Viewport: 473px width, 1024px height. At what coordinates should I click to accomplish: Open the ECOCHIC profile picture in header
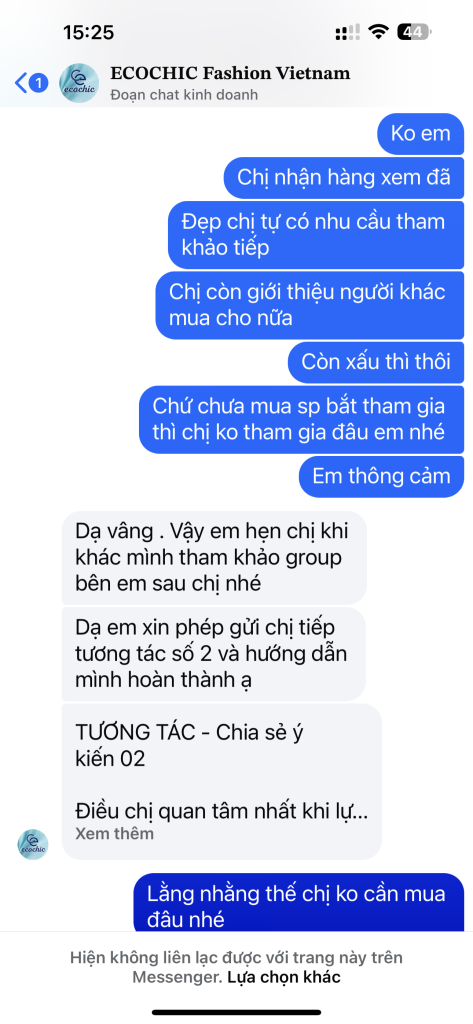coord(79,83)
